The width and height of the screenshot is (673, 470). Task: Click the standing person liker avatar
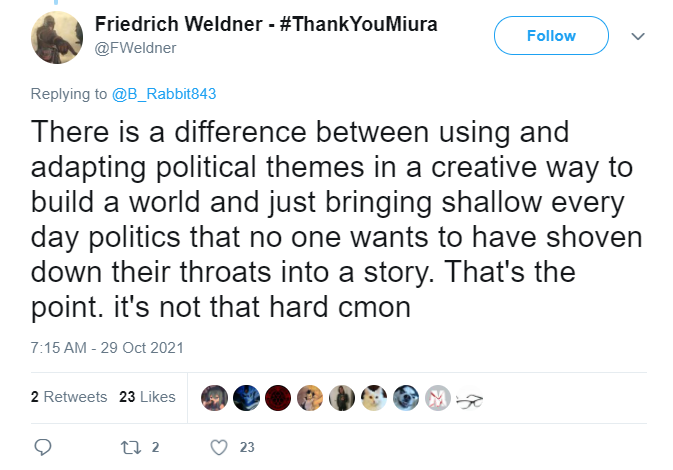point(342,398)
